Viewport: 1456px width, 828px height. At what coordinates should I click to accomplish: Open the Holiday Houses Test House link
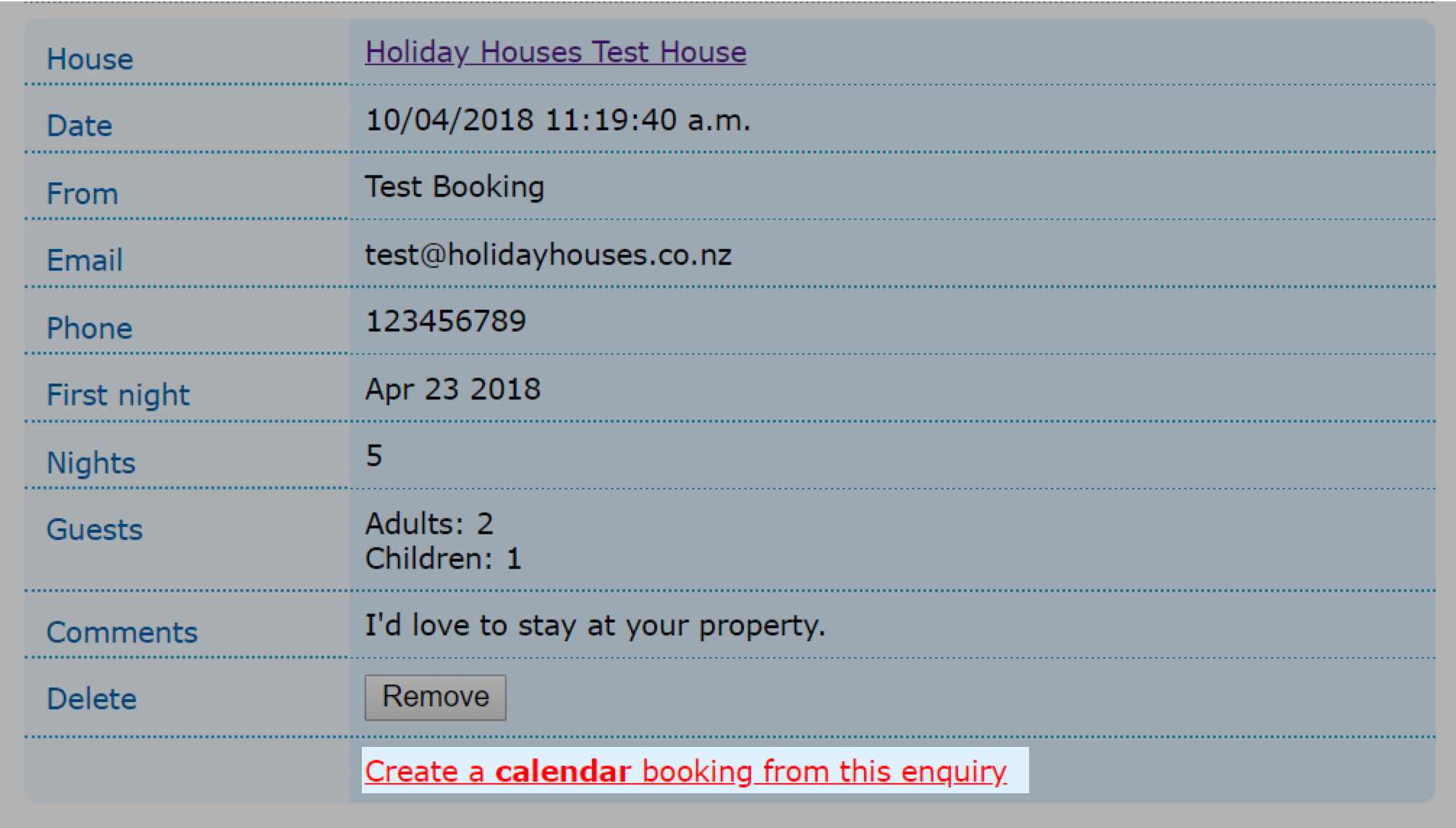pyautogui.click(x=555, y=52)
